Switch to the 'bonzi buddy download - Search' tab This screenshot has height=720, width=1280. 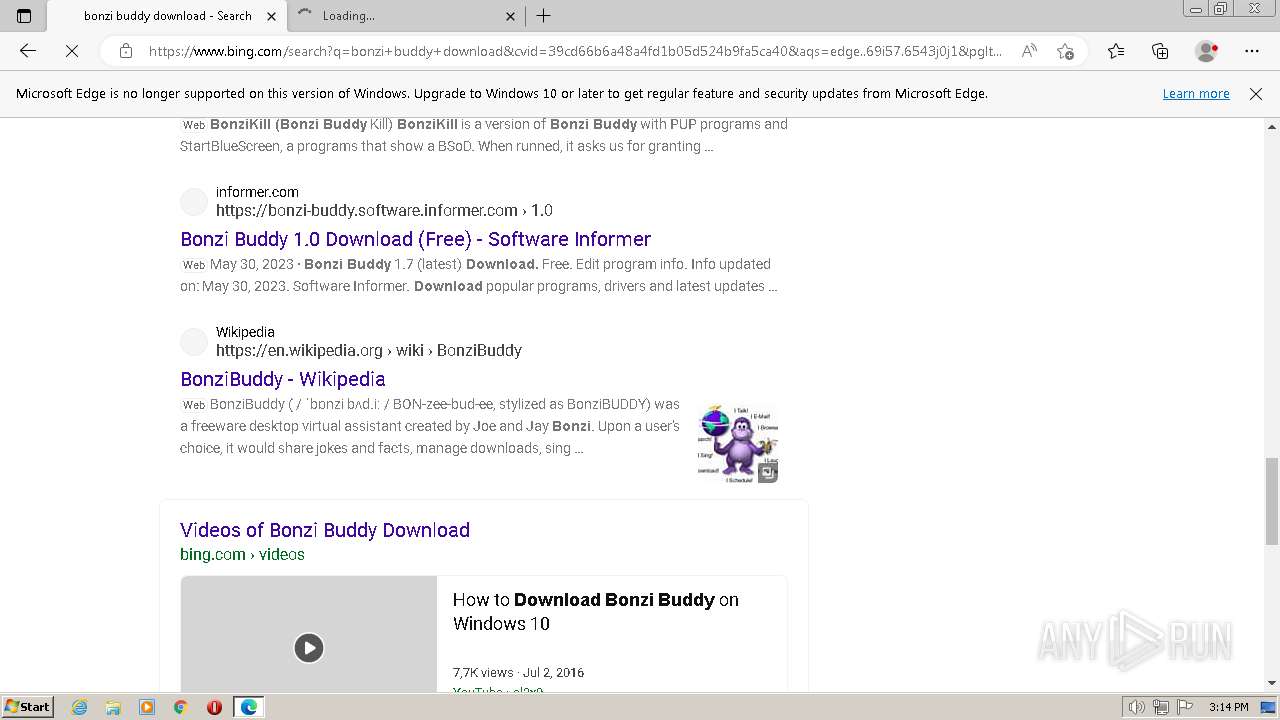166,16
